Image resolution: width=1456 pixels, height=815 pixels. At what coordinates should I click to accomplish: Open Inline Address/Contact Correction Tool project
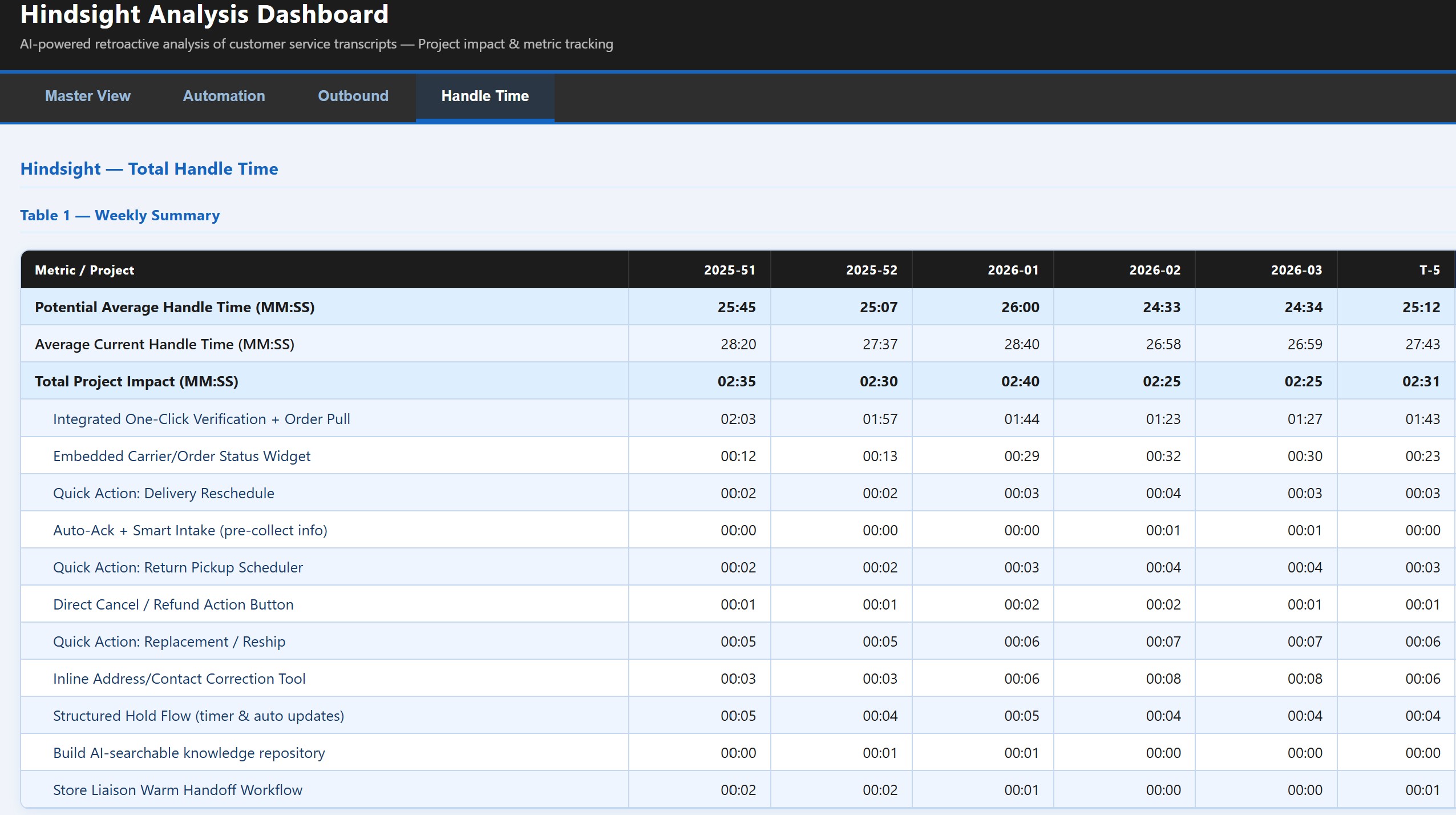pos(179,679)
